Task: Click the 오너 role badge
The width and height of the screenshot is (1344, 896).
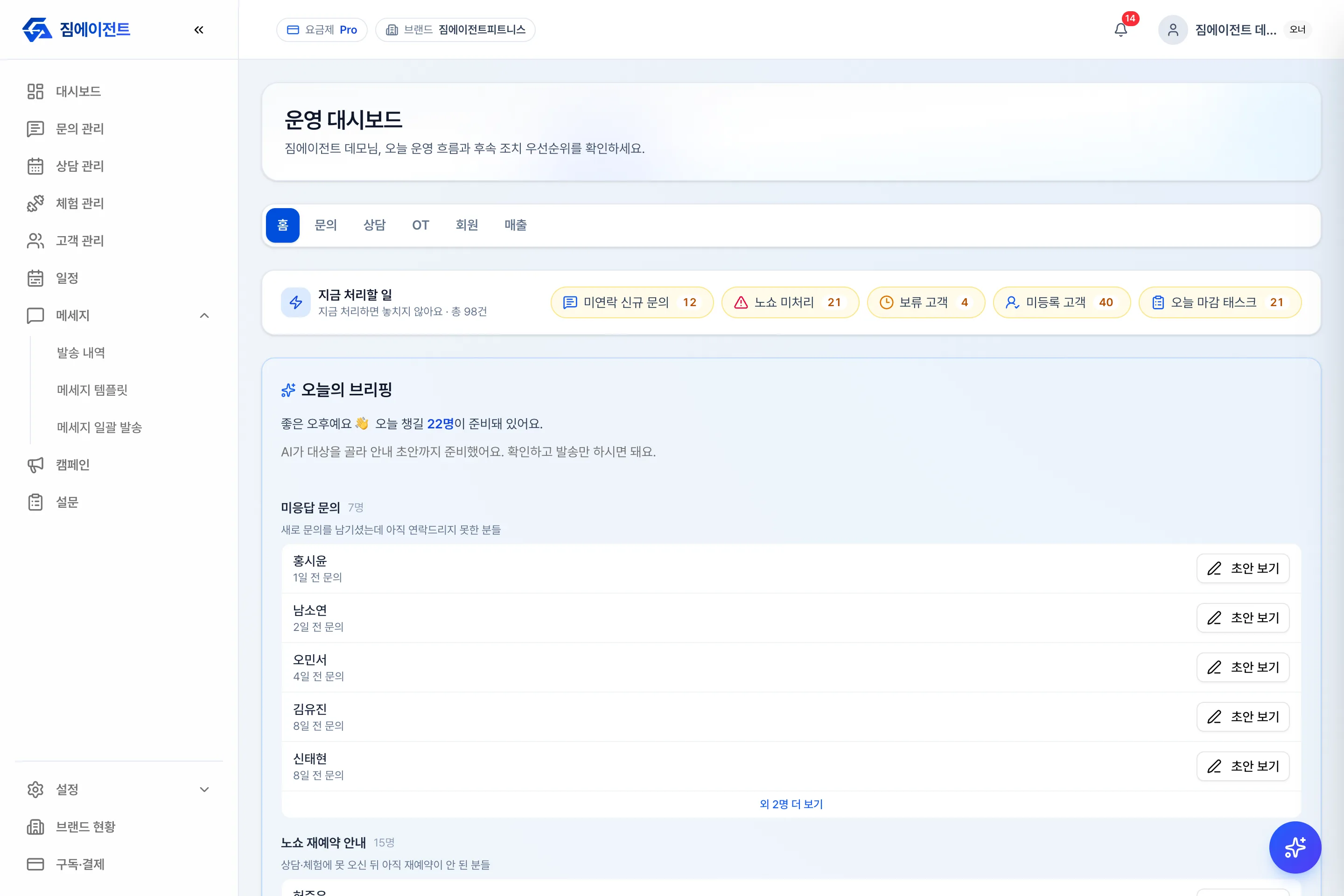Action: [1297, 30]
